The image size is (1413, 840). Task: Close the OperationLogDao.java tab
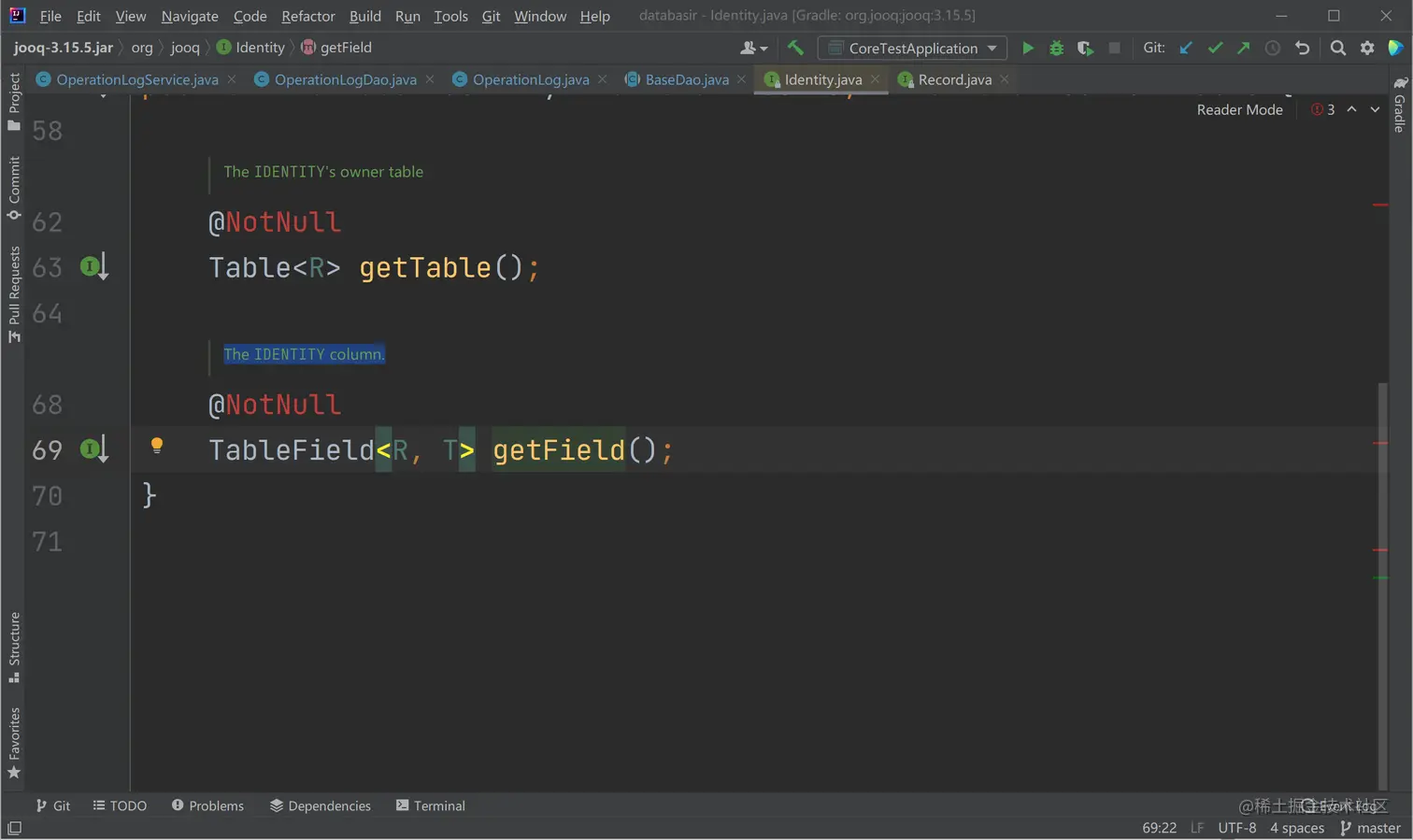430,79
